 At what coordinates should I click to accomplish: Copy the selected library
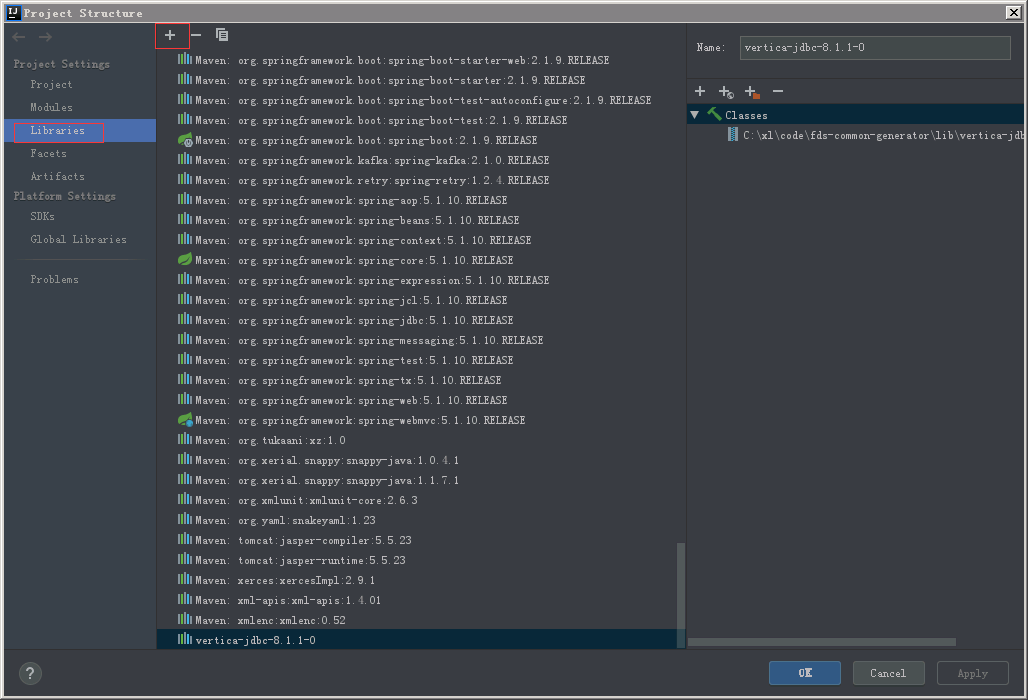[222, 35]
